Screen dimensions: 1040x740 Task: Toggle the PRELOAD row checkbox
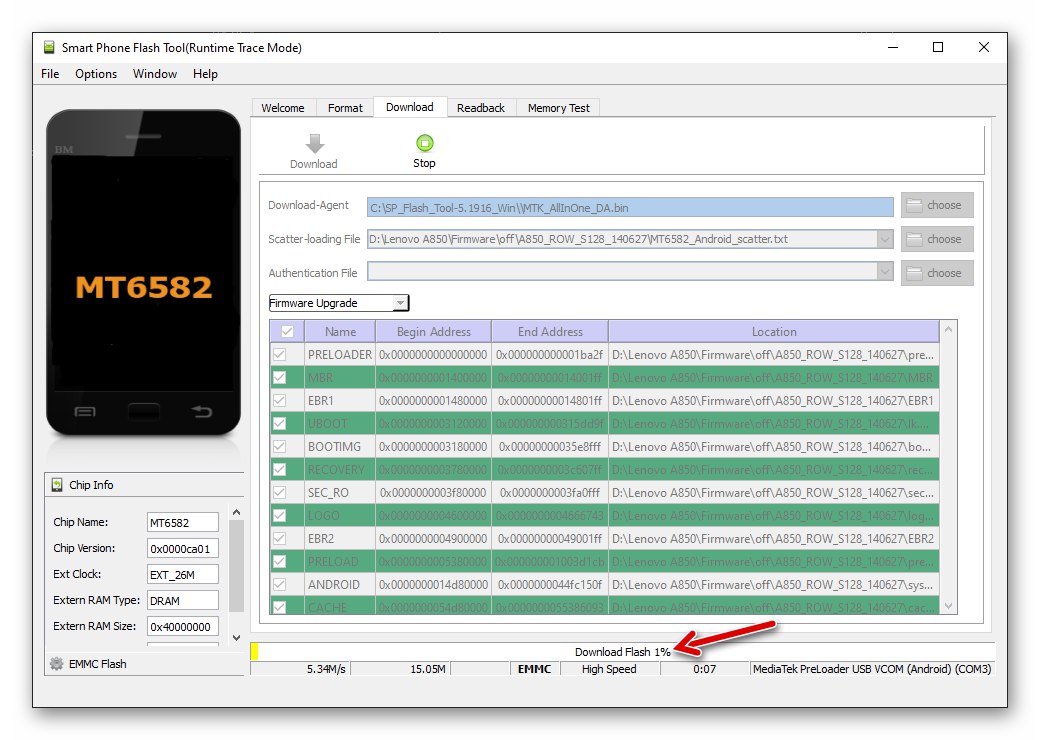click(279, 561)
